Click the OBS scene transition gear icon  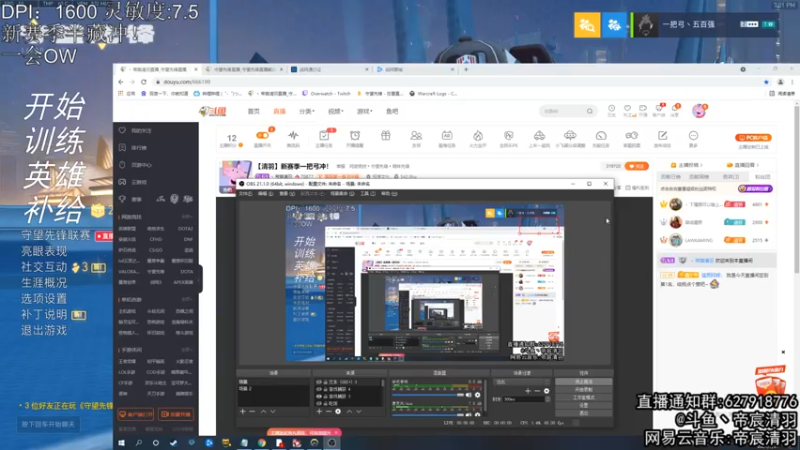click(x=546, y=391)
